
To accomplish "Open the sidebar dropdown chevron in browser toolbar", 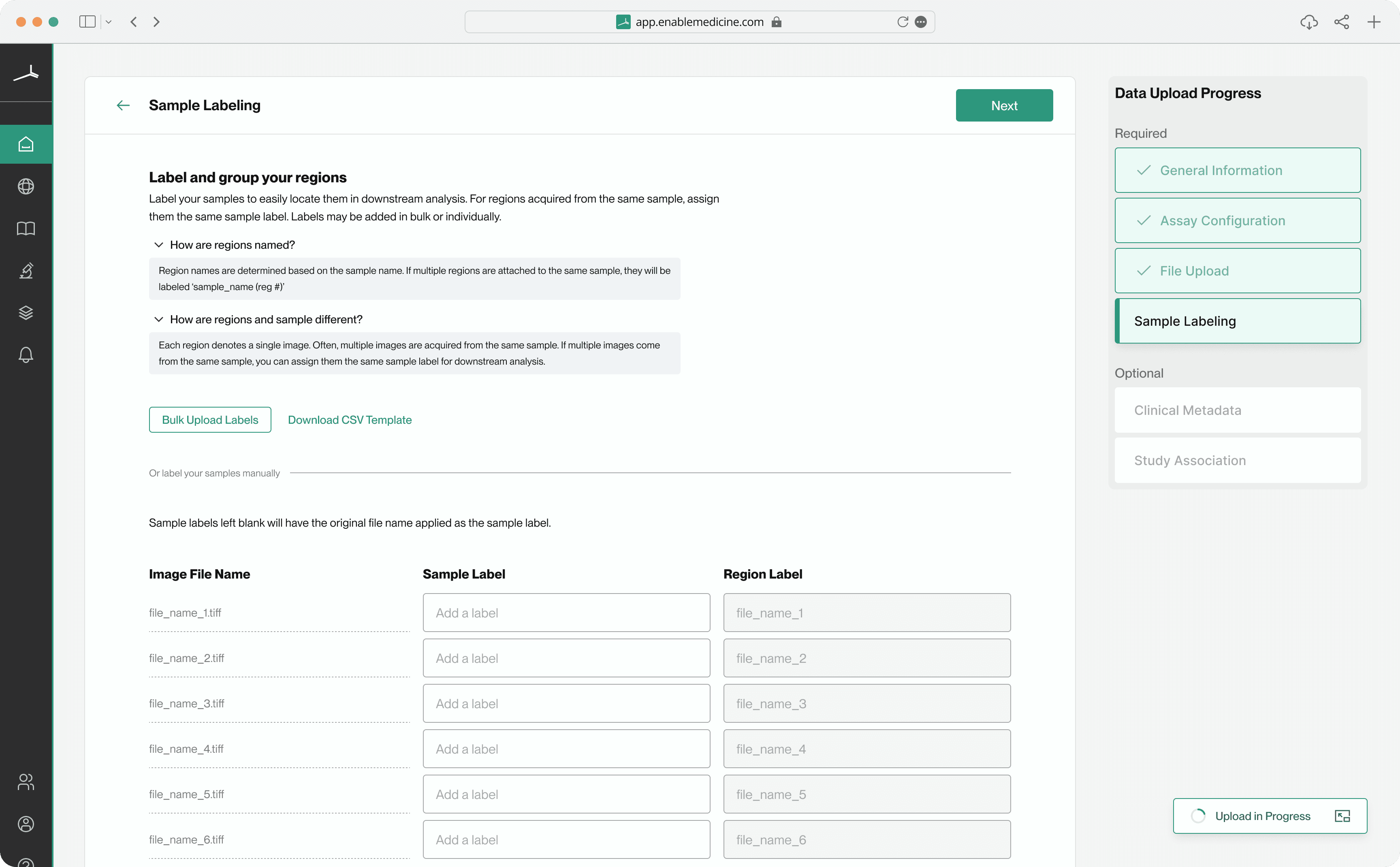I will point(108,22).
